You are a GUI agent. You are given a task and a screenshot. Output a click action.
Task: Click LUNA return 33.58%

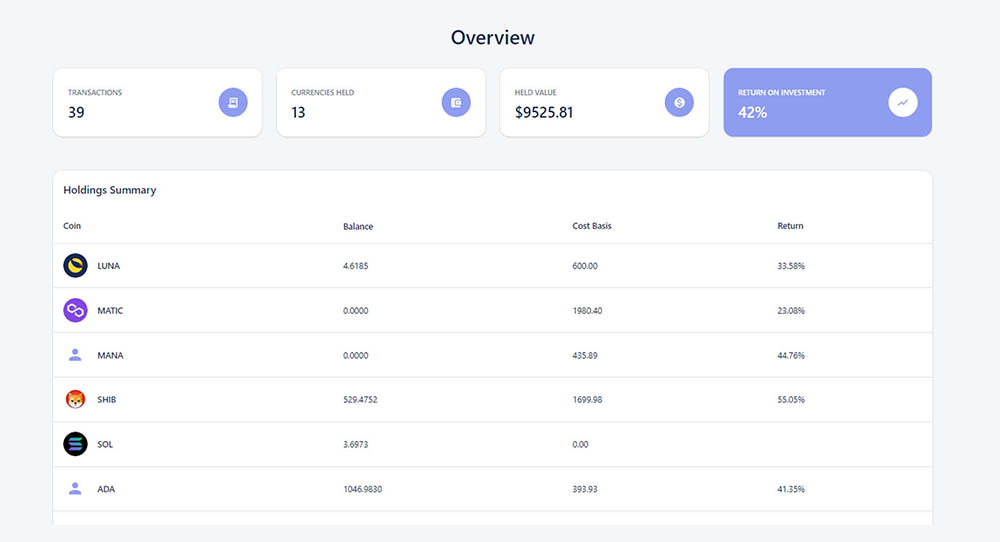(x=791, y=266)
